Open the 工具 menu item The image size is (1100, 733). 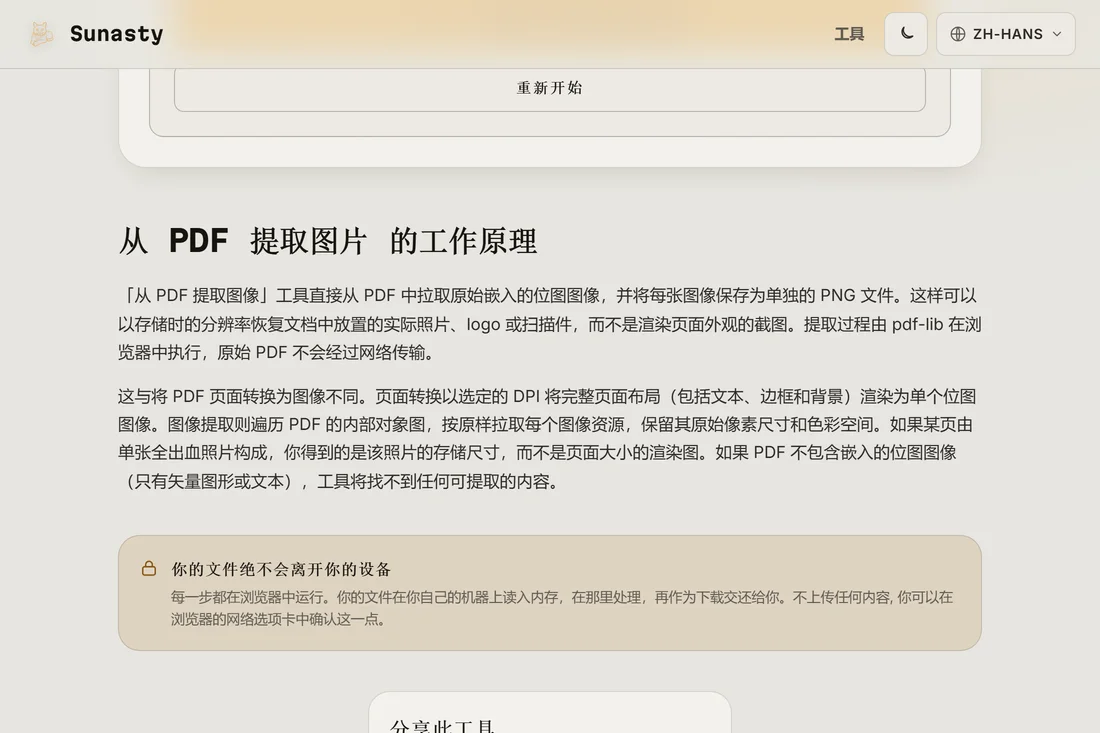[x=849, y=34]
